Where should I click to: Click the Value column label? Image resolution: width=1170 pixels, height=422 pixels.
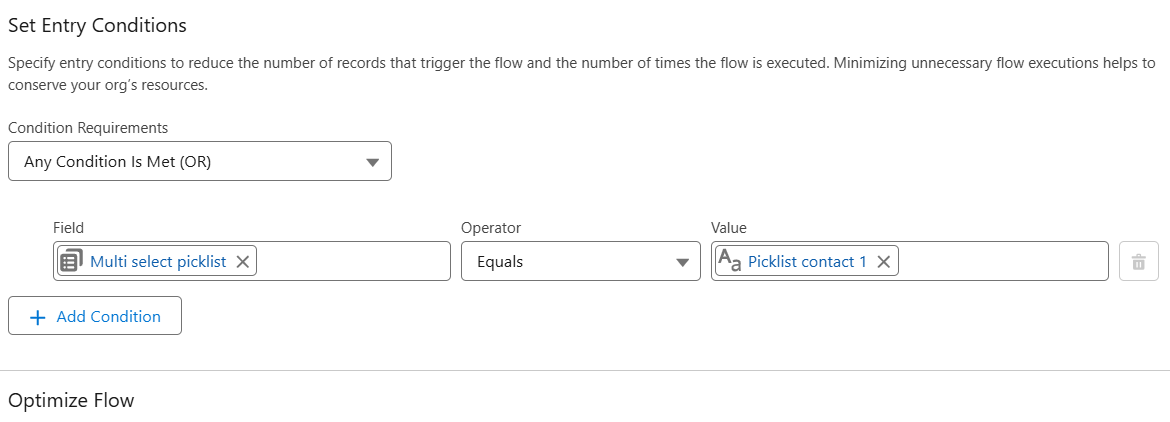(x=728, y=228)
